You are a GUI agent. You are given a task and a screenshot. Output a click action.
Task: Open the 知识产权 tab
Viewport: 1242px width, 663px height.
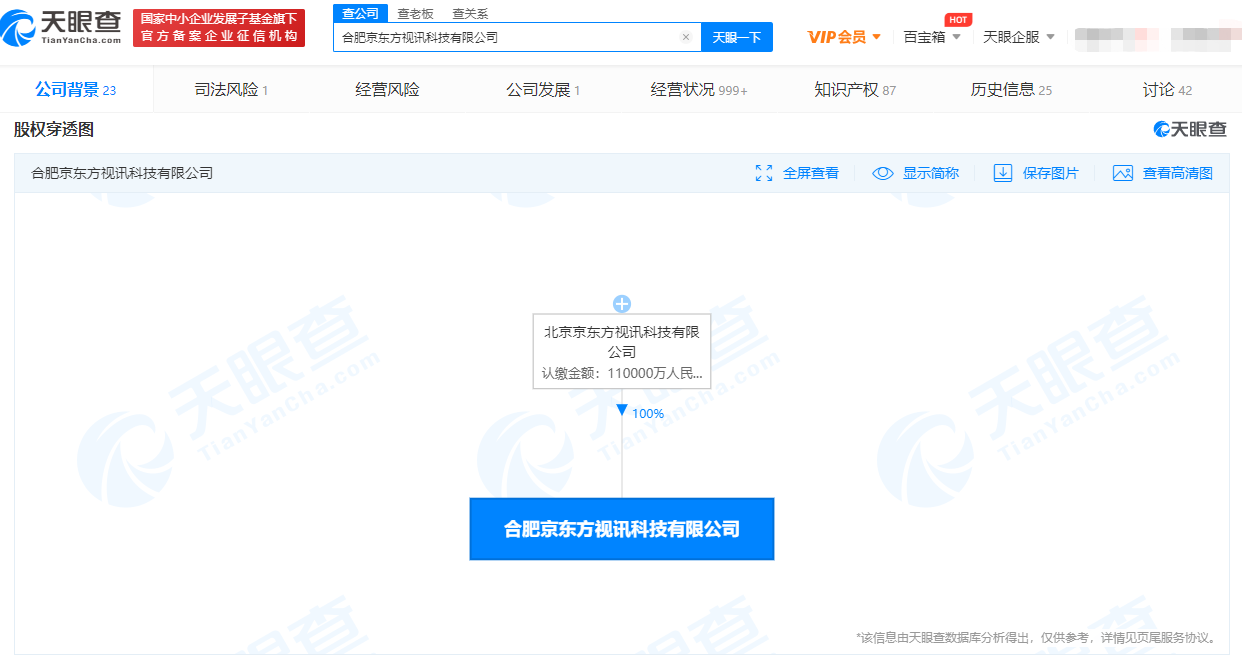coord(854,90)
